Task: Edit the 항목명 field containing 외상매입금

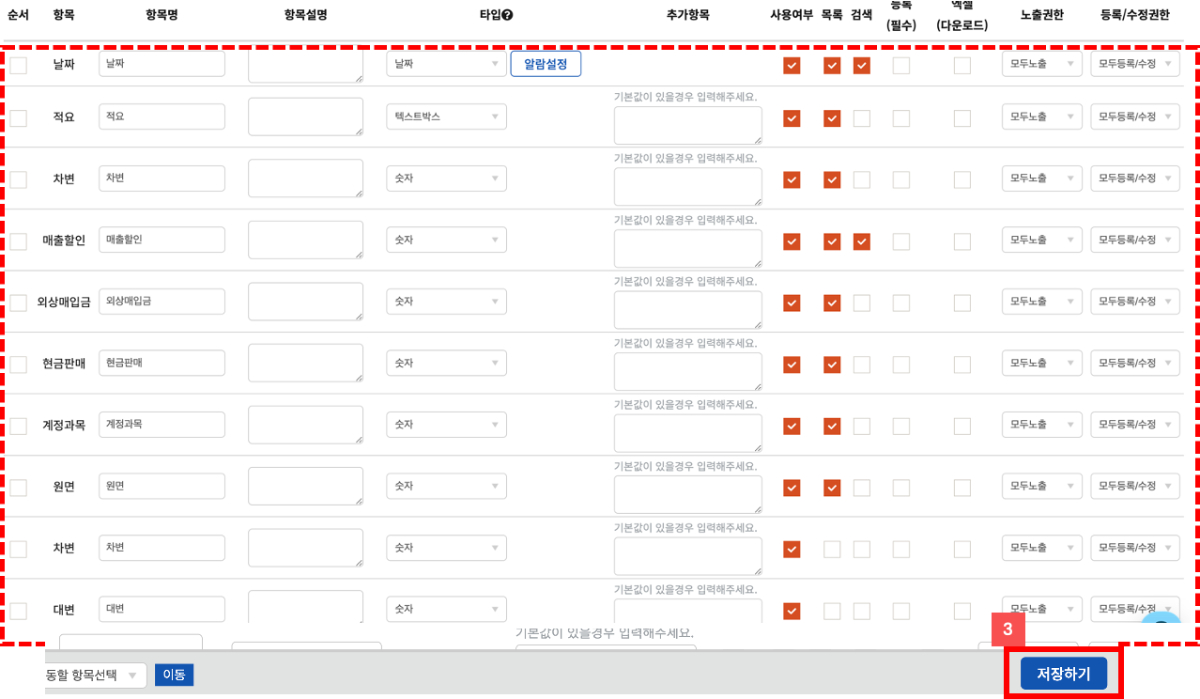Action: pos(162,301)
